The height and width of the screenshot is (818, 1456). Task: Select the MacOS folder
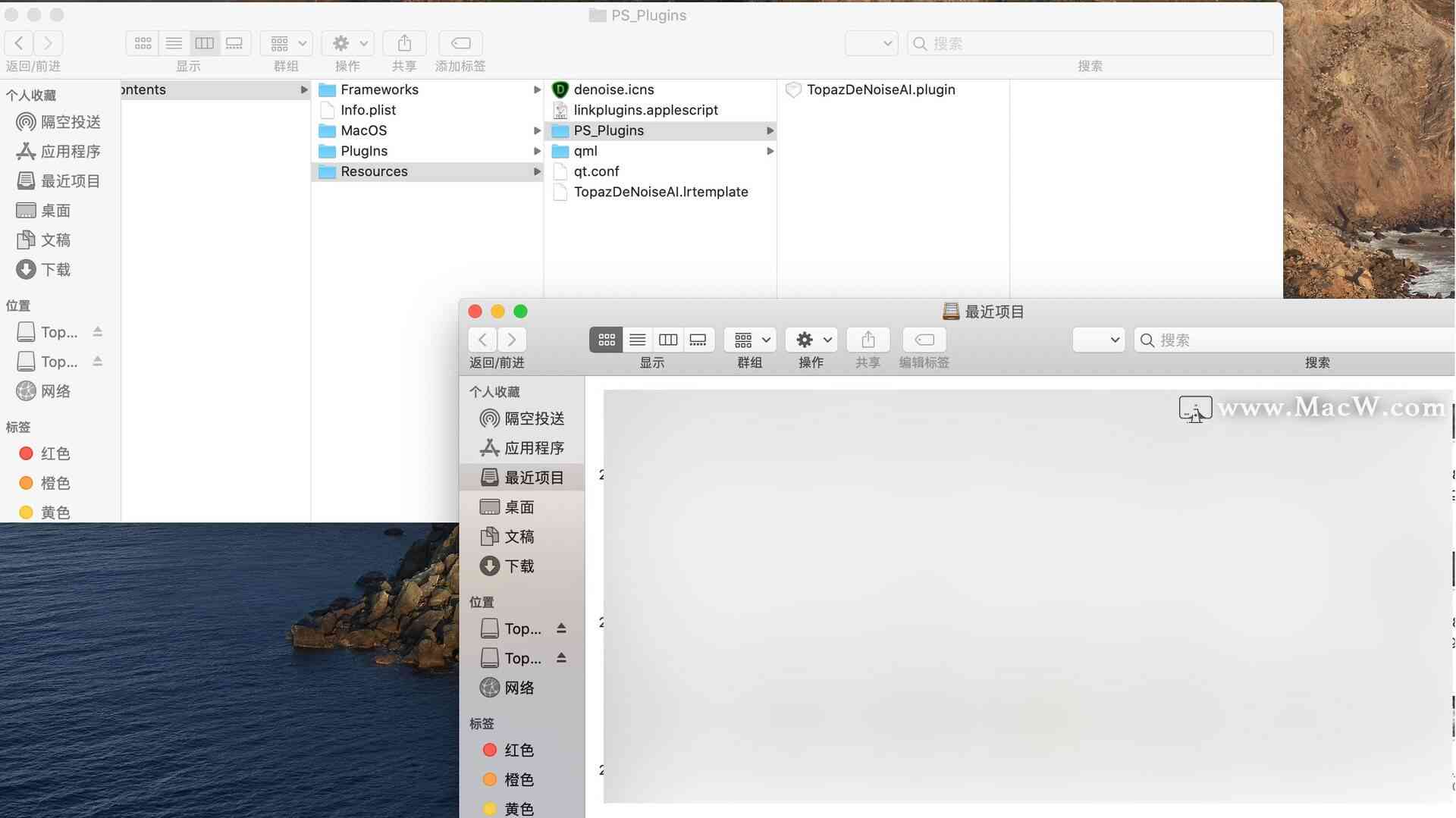428,130
